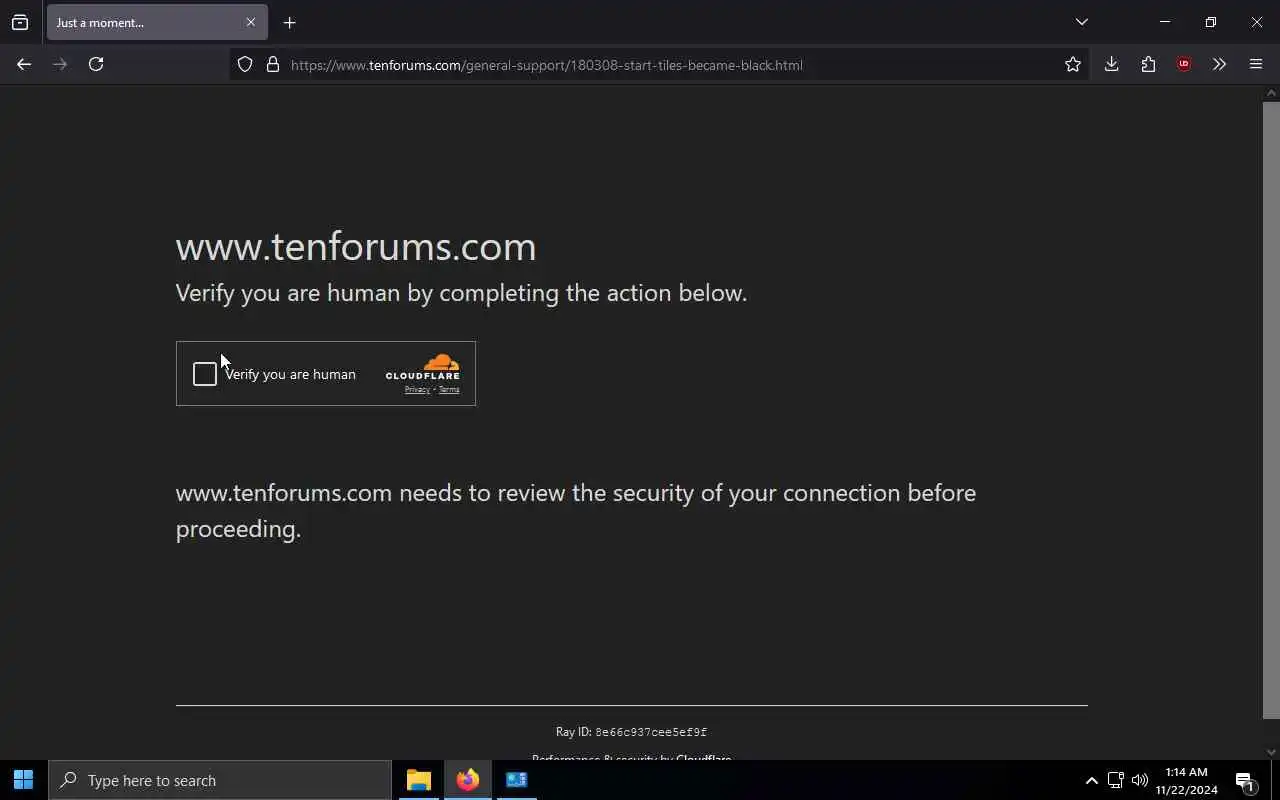Open the tracking protection shield icon
1280x800 pixels.
pos(245,65)
